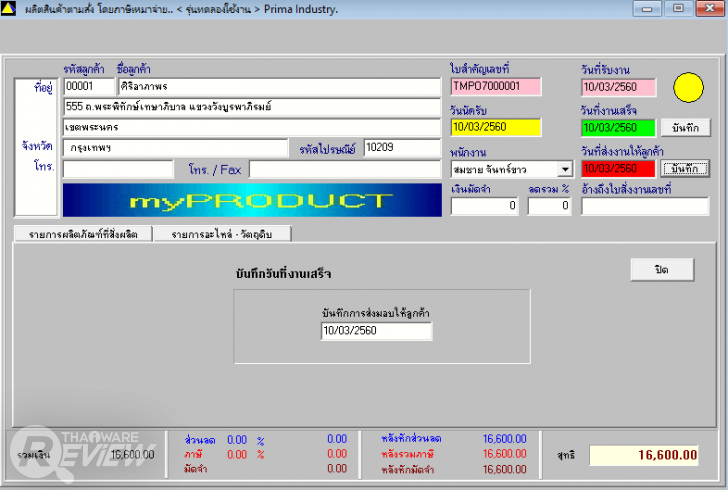Screen dimensions: 728x490
Task: Click the application icon in title bar
Action: click(8, 8)
